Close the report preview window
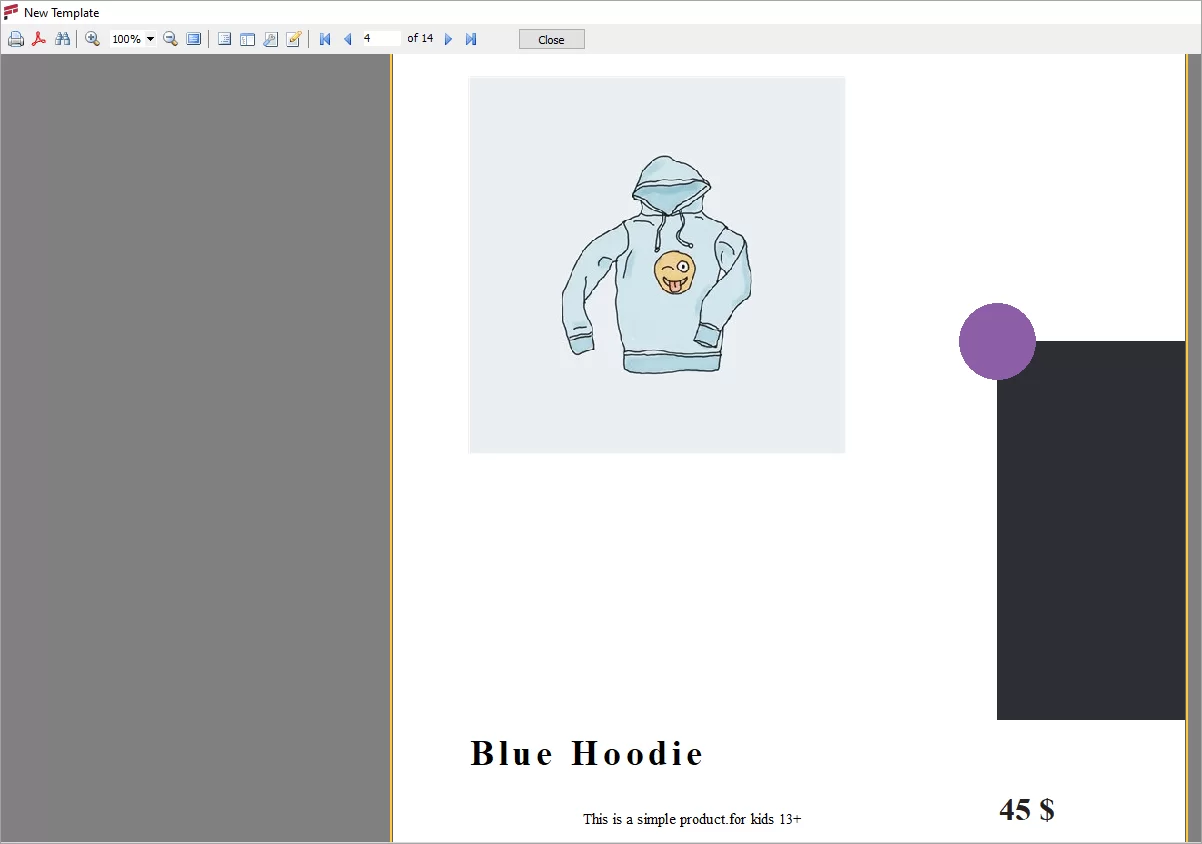The height and width of the screenshot is (844, 1202). 551,39
